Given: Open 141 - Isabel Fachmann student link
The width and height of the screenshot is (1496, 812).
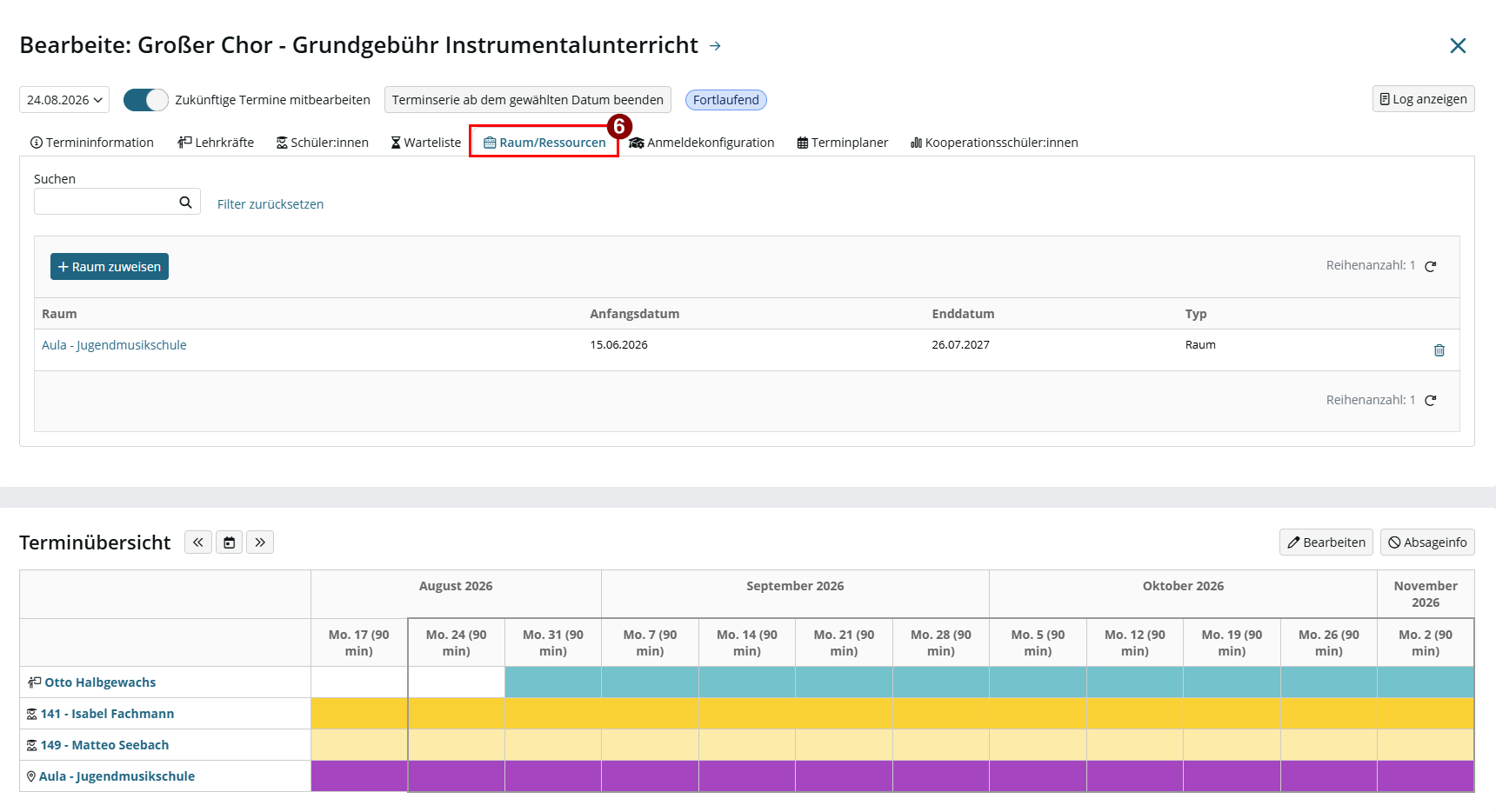Looking at the screenshot, I should [x=107, y=714].
